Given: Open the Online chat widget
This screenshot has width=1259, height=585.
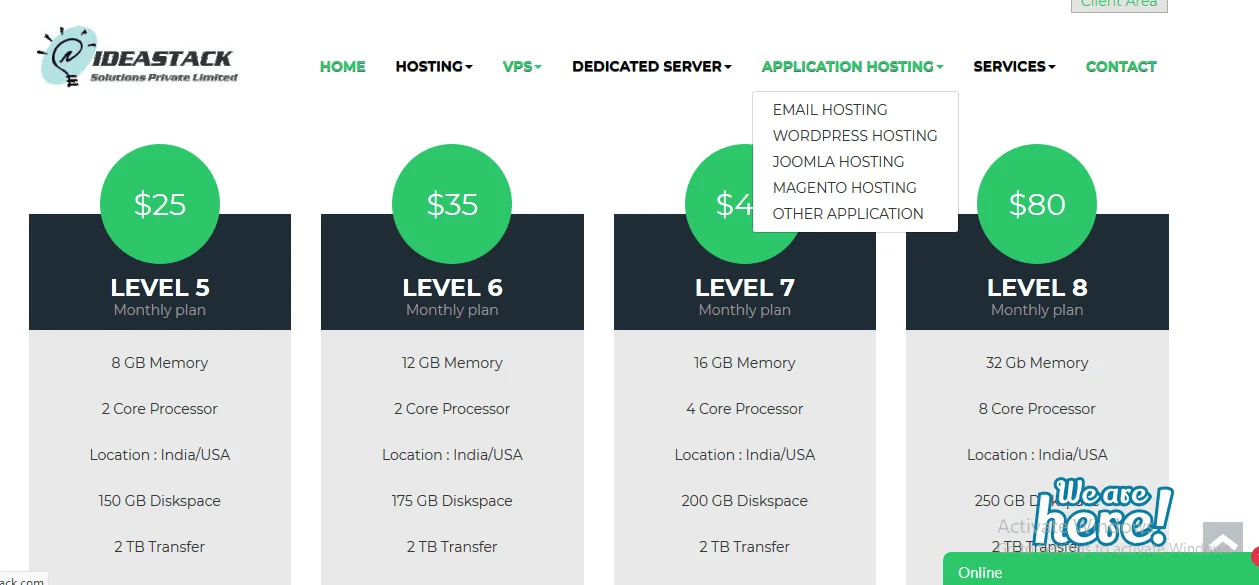Looking at the screenshot, I should pyautogui.click(x=1095, y=572).
